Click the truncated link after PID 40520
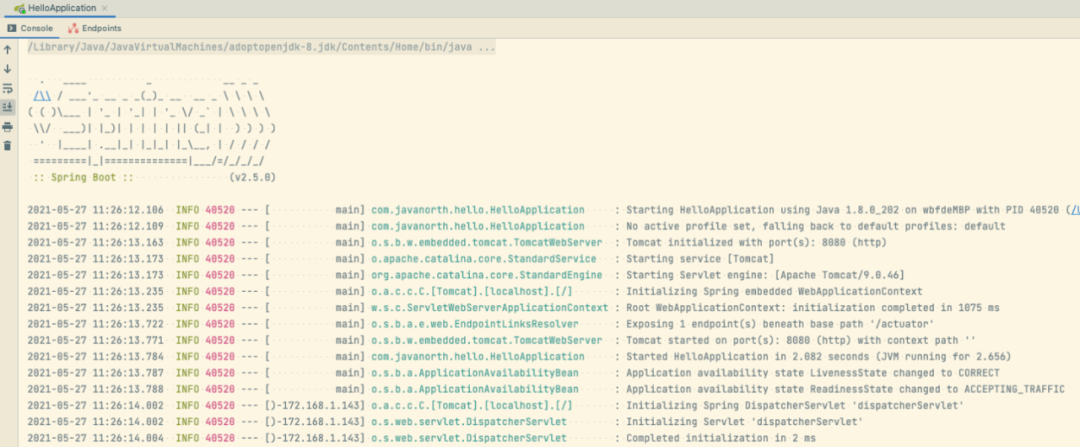 pos(1074,209)
